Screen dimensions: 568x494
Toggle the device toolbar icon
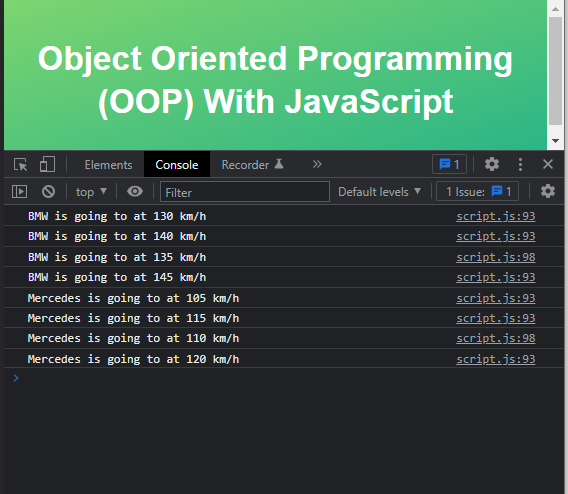click(47, 164)
